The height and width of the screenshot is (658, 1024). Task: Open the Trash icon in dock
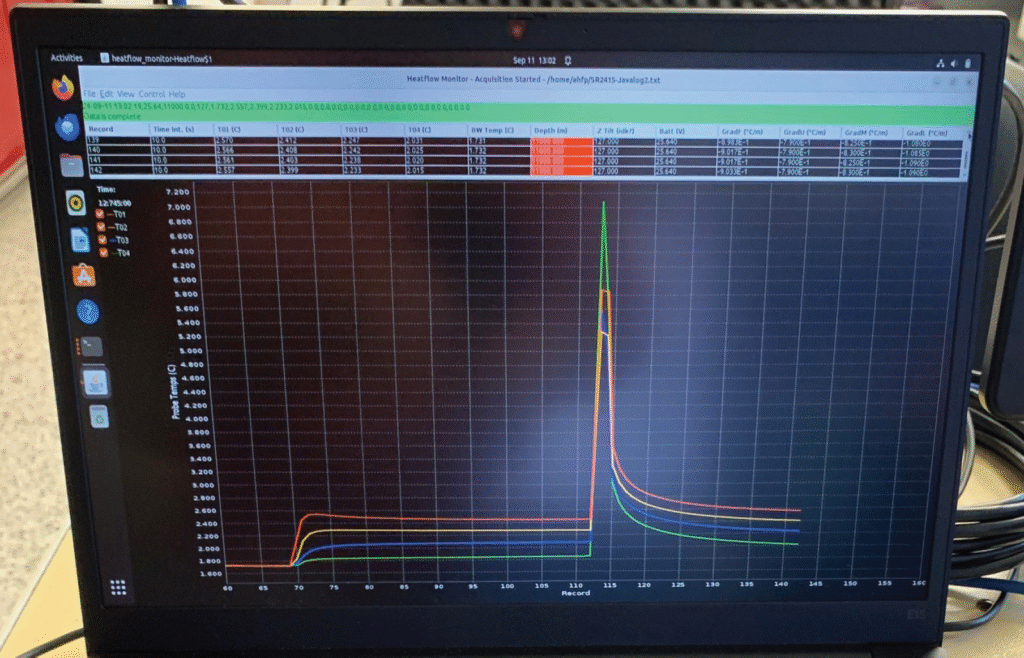click(x=99, y=416)
